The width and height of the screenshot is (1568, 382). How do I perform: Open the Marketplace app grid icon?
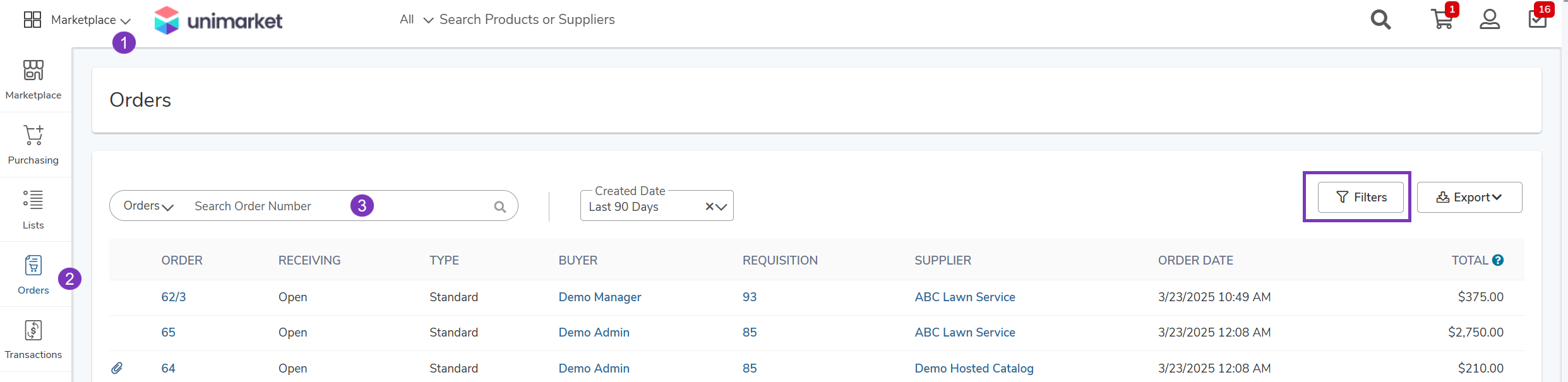(x=32, y=20)
